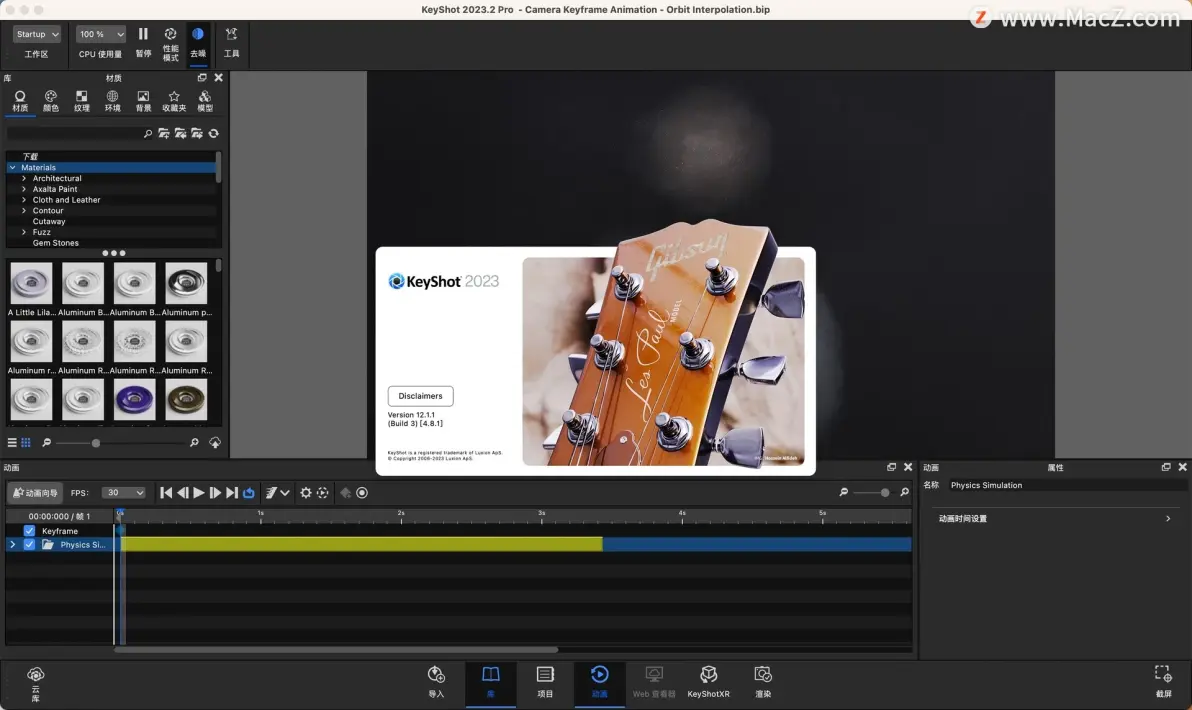Switch library to list view
1192x710 pixels.
12,442
